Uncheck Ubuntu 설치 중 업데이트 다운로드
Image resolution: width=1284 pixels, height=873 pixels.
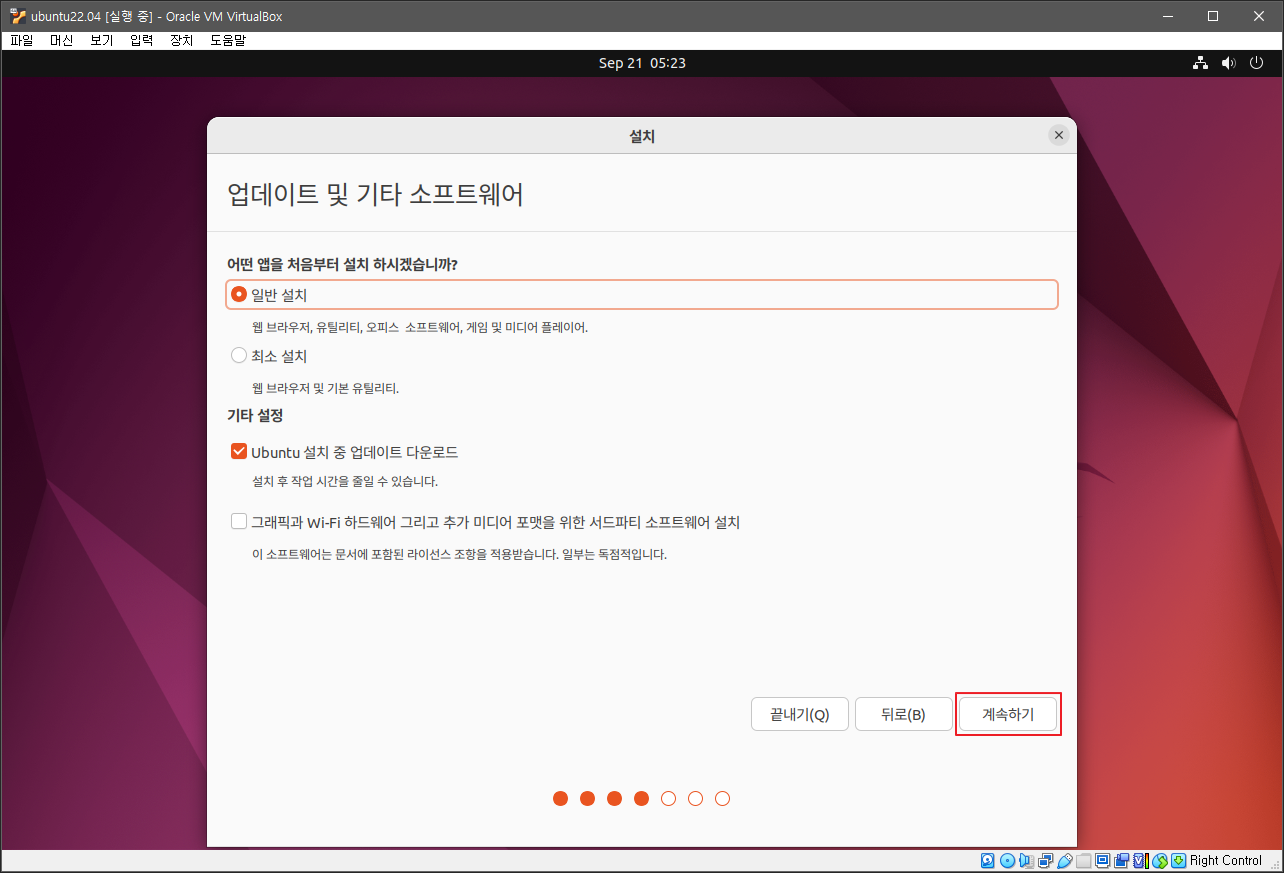tap(239, 452)
